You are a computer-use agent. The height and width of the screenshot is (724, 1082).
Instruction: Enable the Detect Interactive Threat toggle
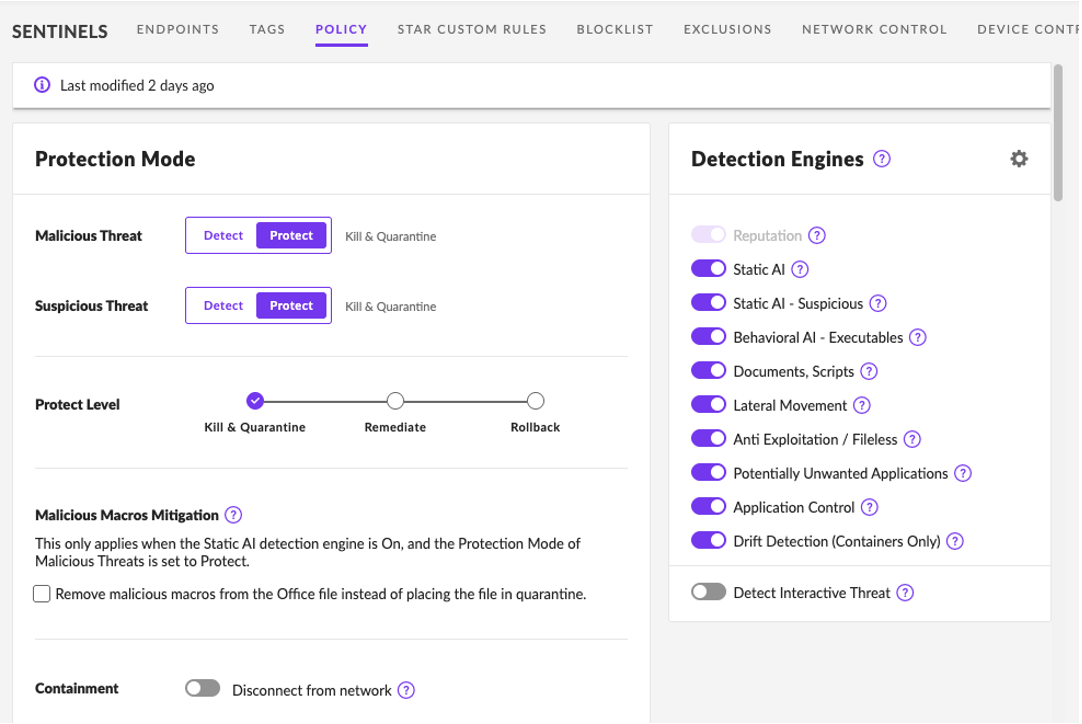(708, 593)
